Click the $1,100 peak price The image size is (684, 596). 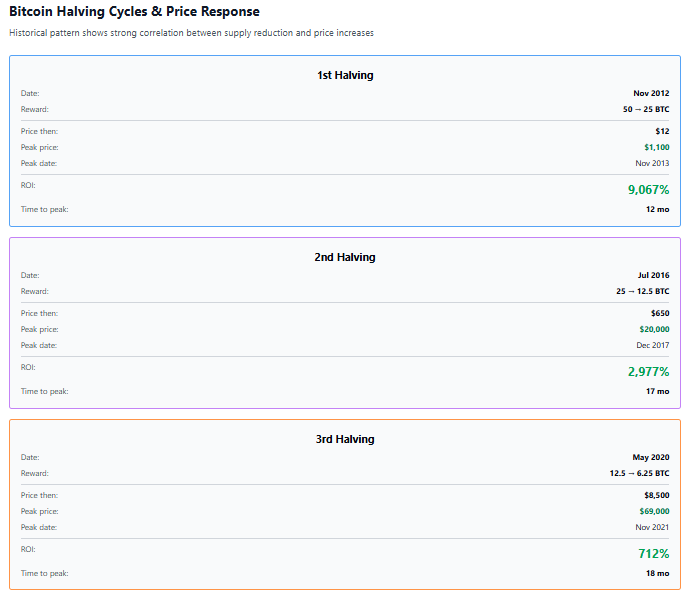[x=656, y=147]
